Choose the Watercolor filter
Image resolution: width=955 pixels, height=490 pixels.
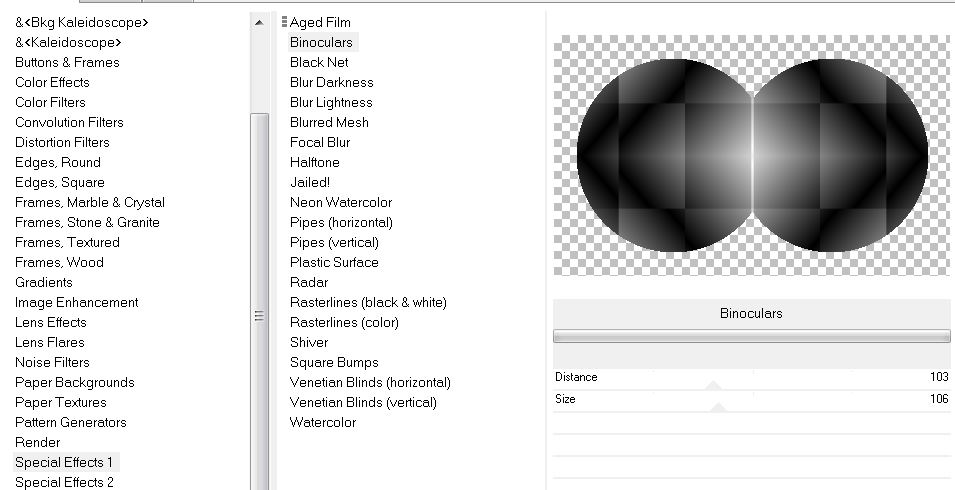pyautogui.click(x=323, y=423)
